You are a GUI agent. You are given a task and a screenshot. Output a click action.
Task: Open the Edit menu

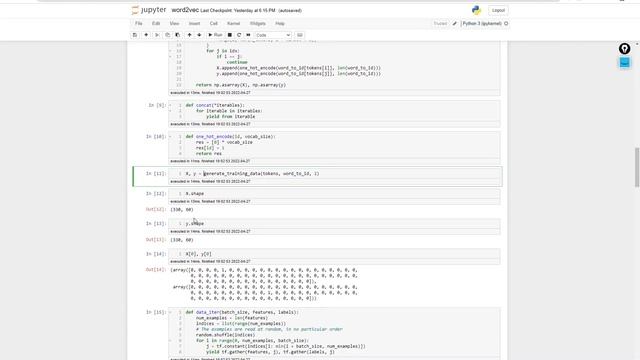click(156, 24)
